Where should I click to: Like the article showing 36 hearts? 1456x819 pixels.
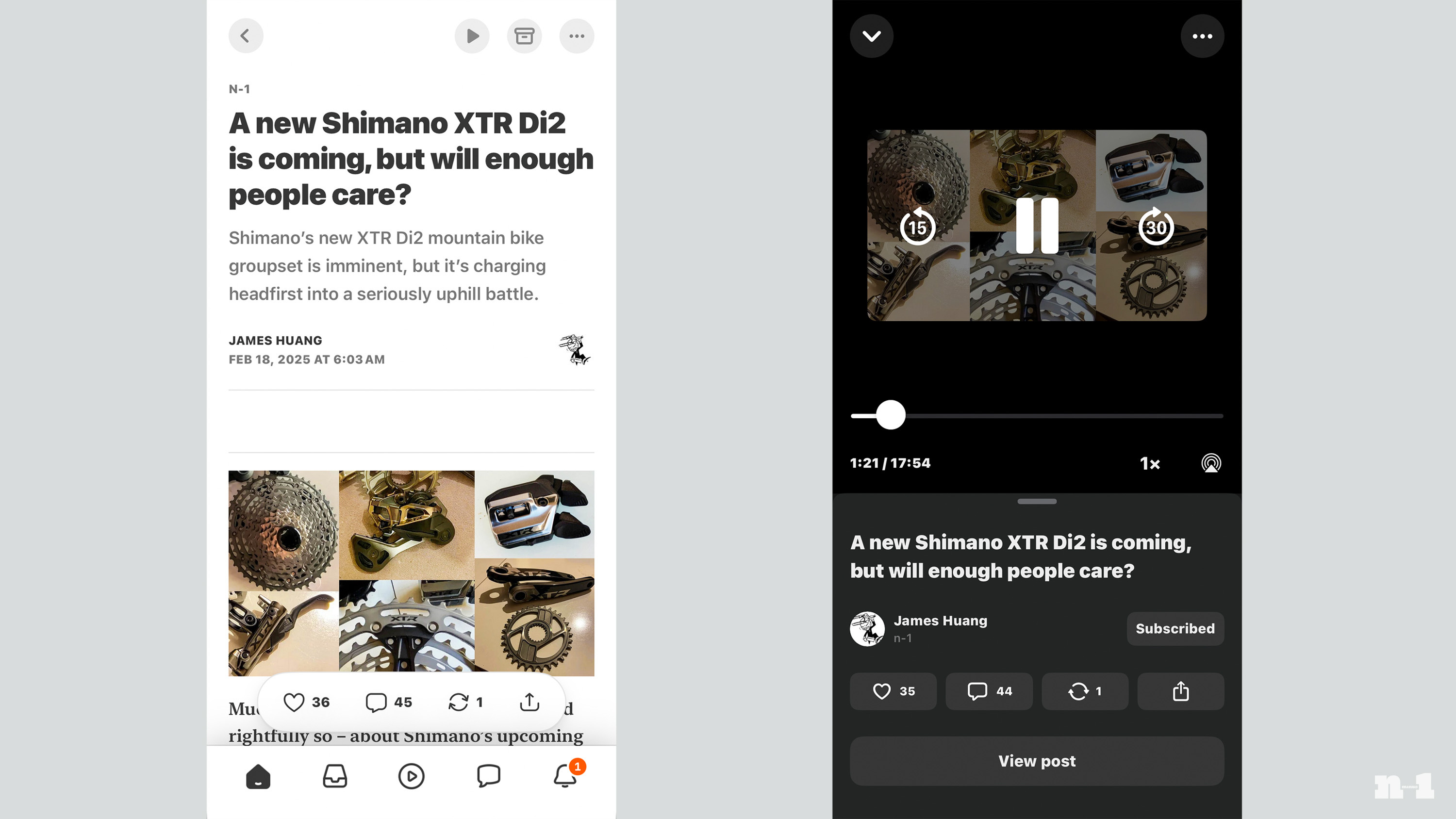[x=306, y=702]
